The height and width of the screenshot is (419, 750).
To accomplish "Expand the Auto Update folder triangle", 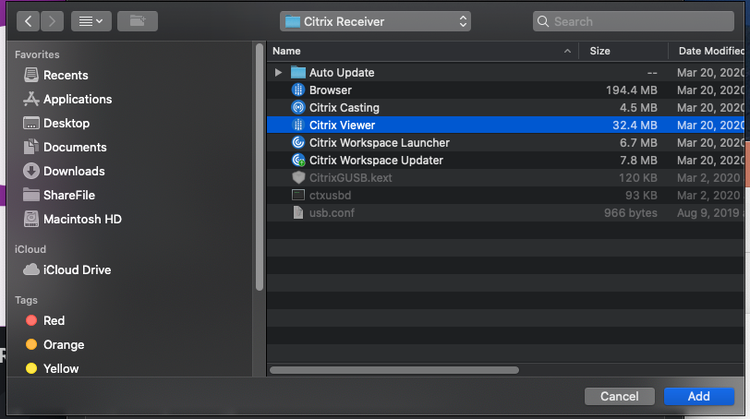I will point(278,73).
